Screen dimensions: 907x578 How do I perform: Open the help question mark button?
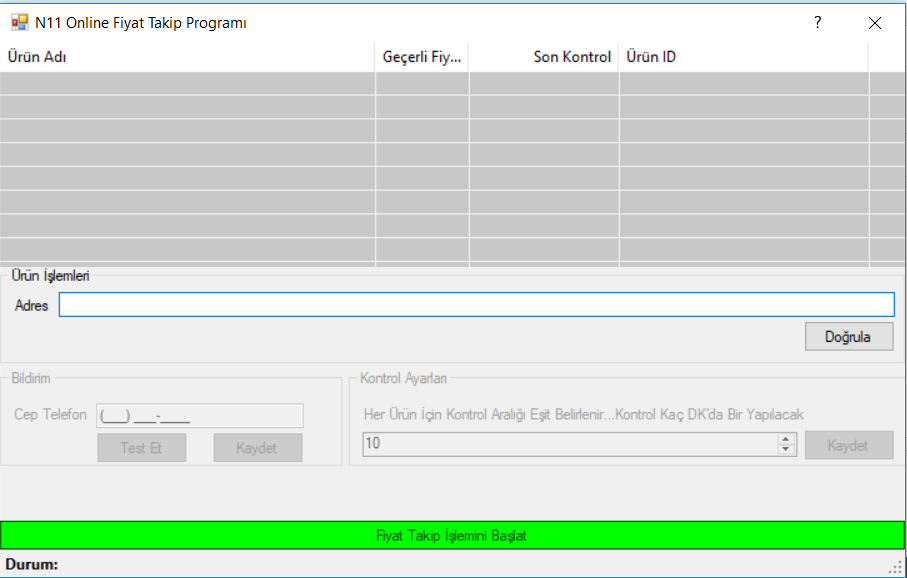(817, 23)
